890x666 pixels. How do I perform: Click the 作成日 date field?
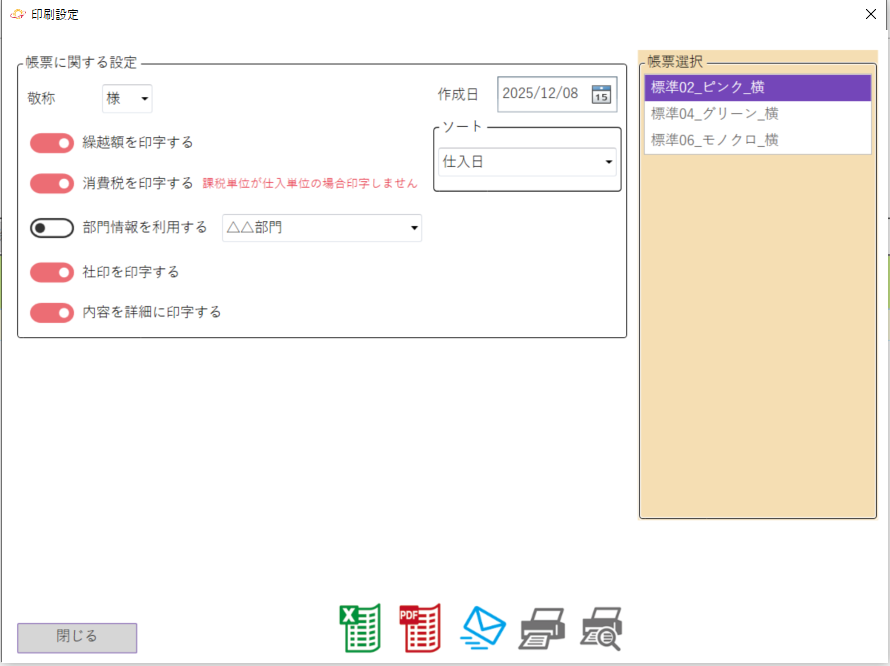pos(542,94)
